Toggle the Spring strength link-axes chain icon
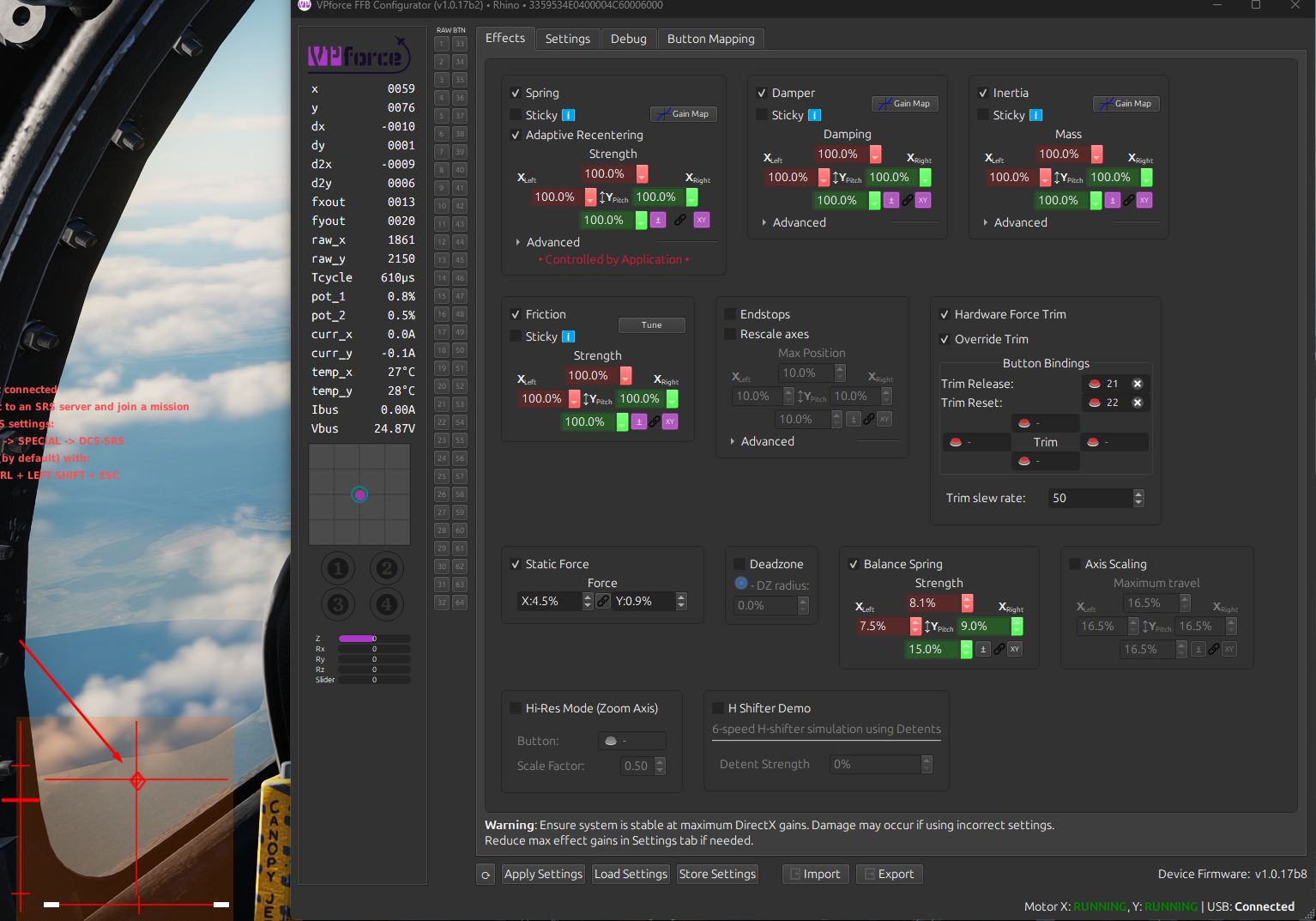1316x921 pixels. 680,221
